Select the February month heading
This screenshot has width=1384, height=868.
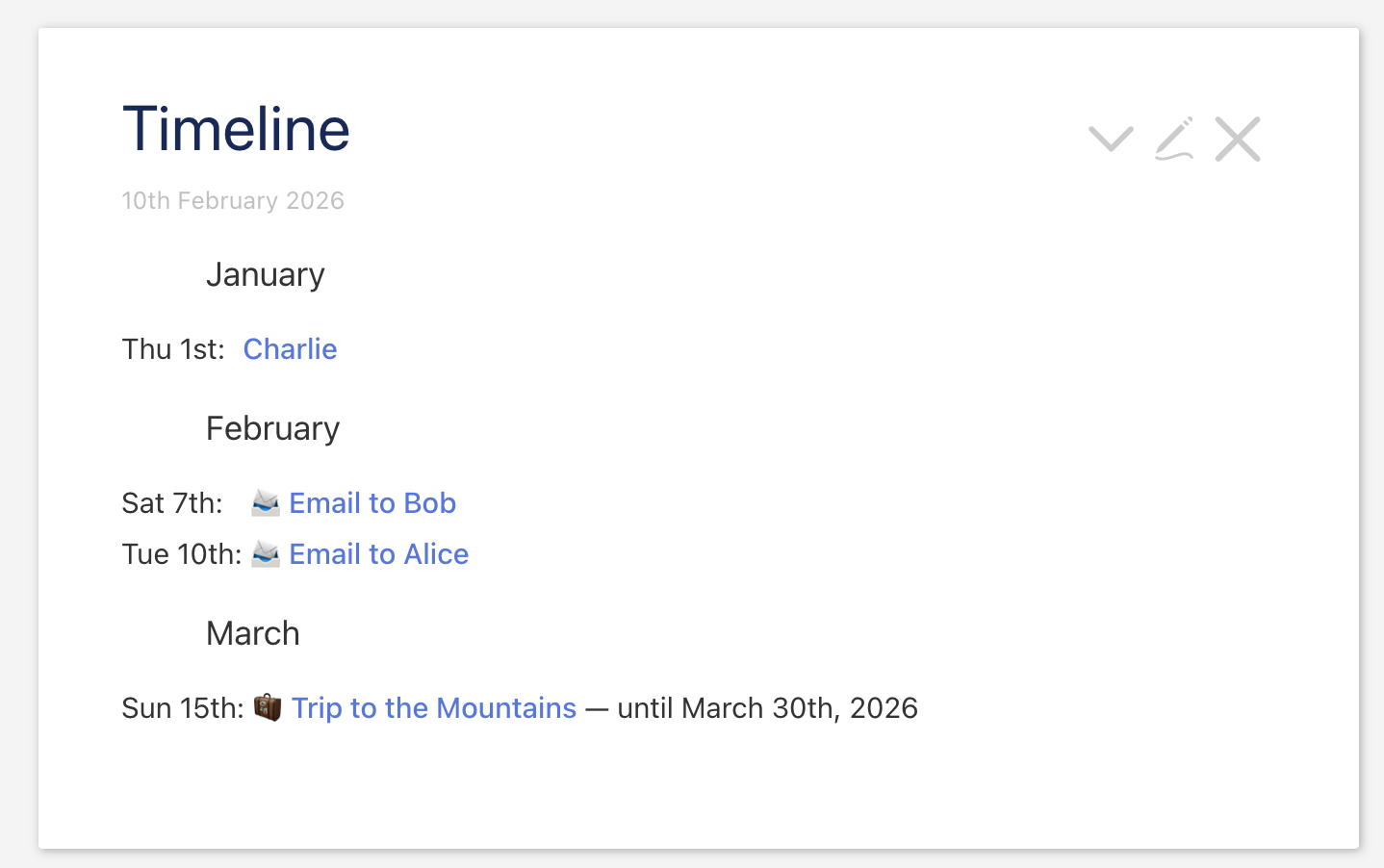click(272, 429)
